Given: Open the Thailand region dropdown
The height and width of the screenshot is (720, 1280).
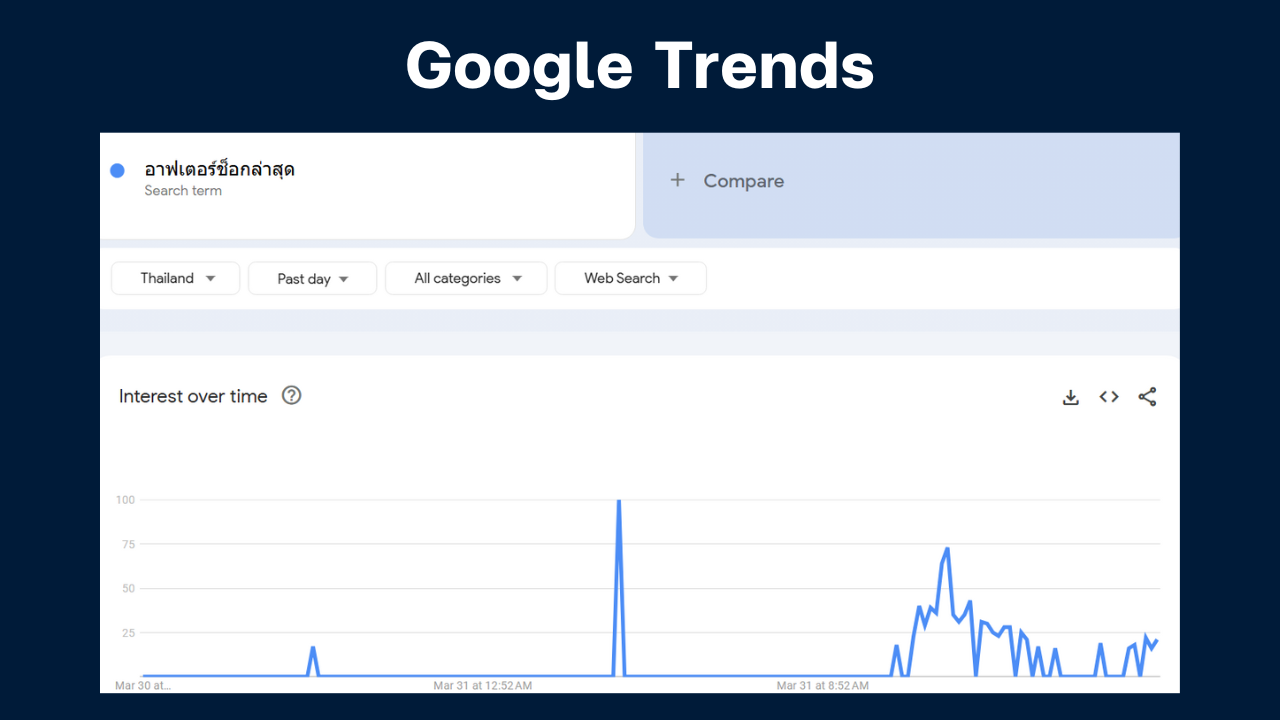Looking at the screenshot, I should [x=175, y=278].
